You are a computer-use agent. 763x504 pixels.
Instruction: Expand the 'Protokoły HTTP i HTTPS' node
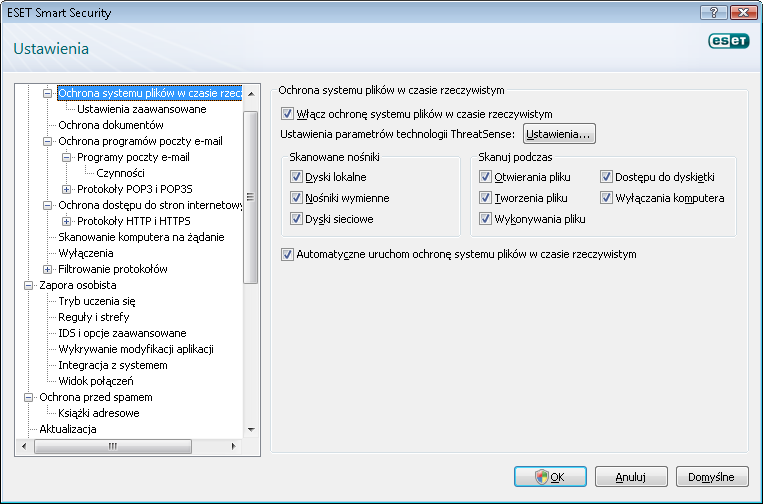coord(67,221)
